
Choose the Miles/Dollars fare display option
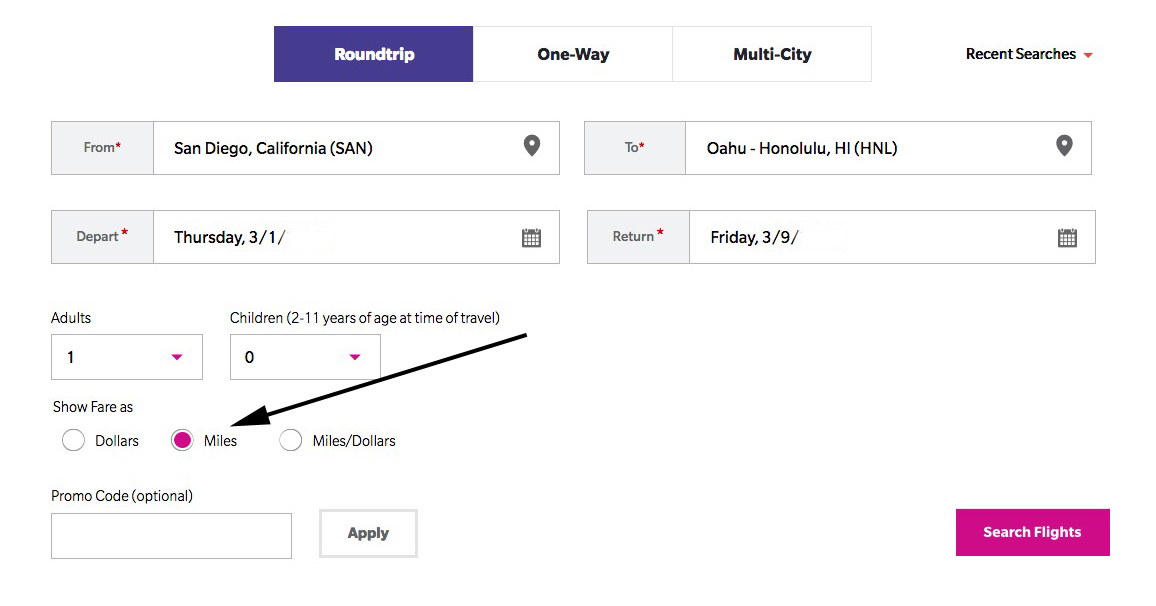291,440
